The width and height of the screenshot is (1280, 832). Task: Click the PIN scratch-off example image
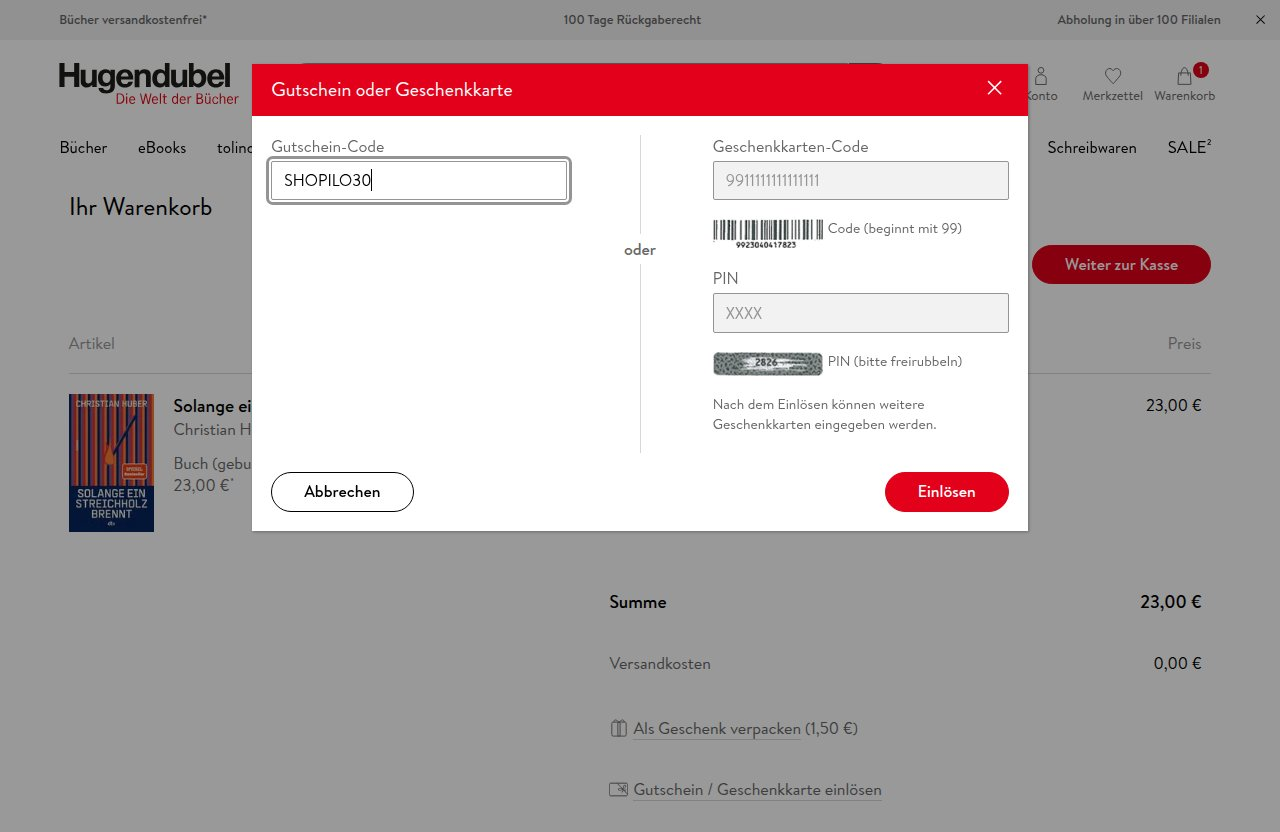(767, 363)
